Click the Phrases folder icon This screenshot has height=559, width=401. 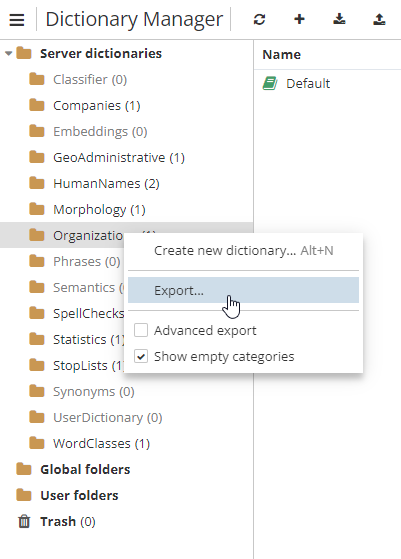tap(37, 261)
